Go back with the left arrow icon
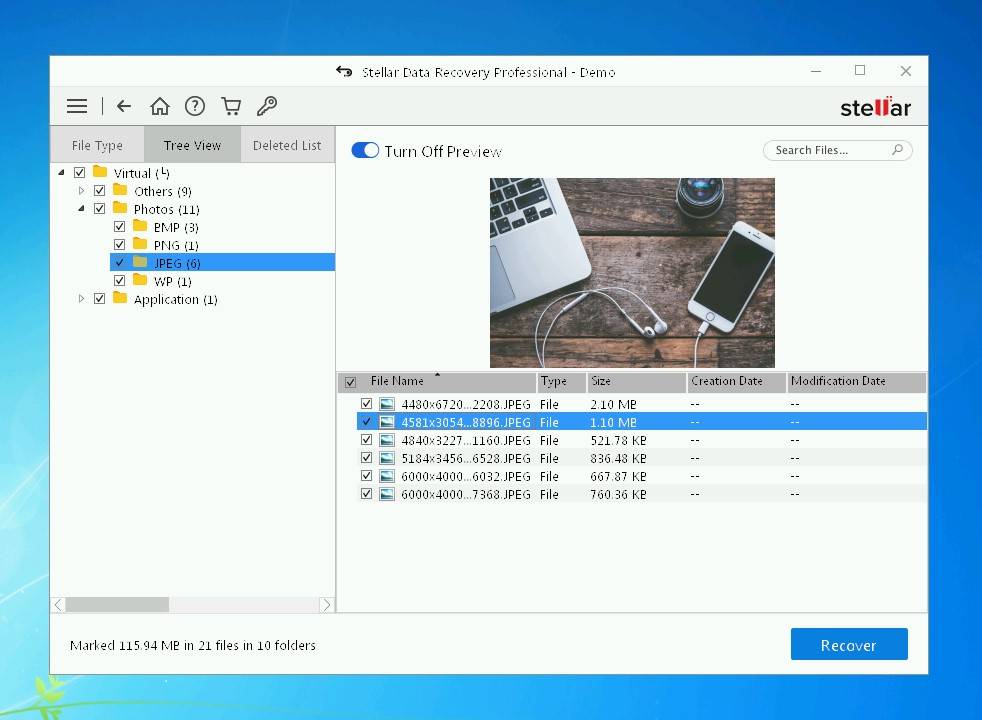This screenshot has width=982, height=720. [x=124, y=106]
